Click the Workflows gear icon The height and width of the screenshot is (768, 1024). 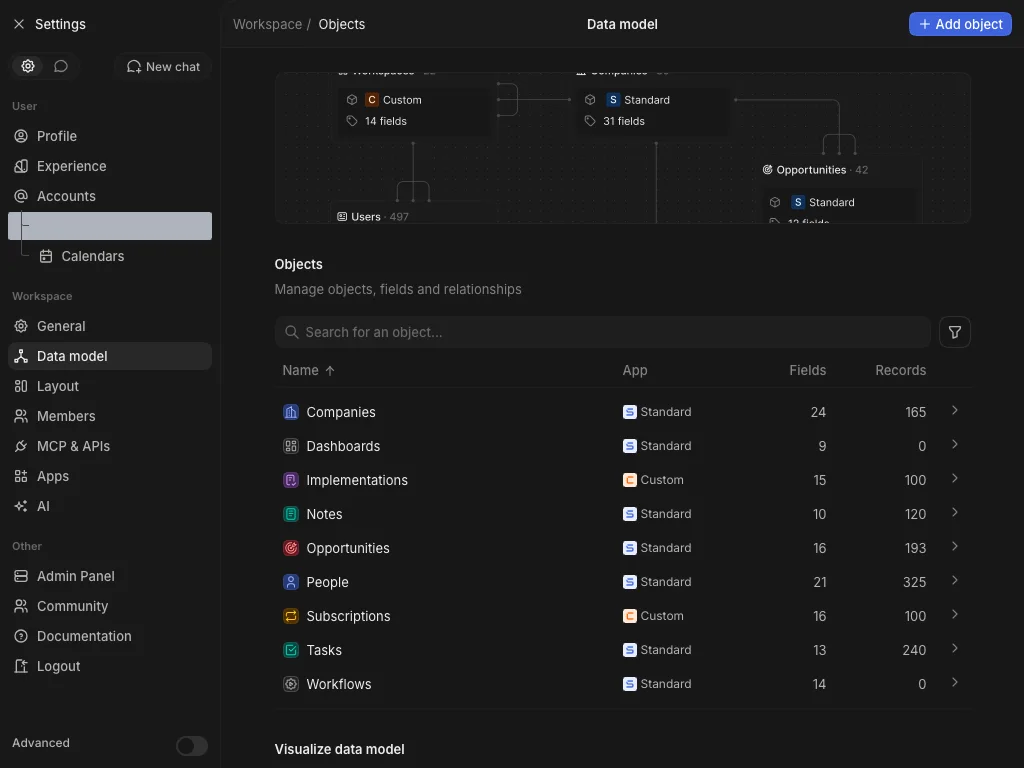(x=291, y=684)
